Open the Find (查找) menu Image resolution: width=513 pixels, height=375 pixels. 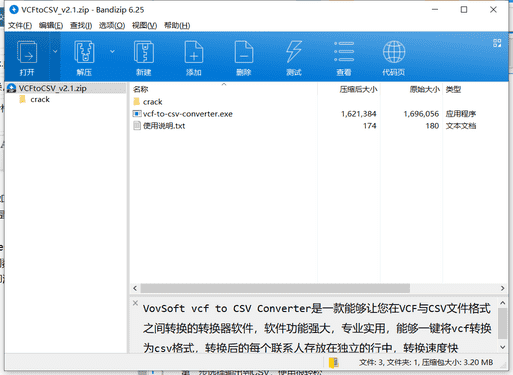click(x=81, y=26)
